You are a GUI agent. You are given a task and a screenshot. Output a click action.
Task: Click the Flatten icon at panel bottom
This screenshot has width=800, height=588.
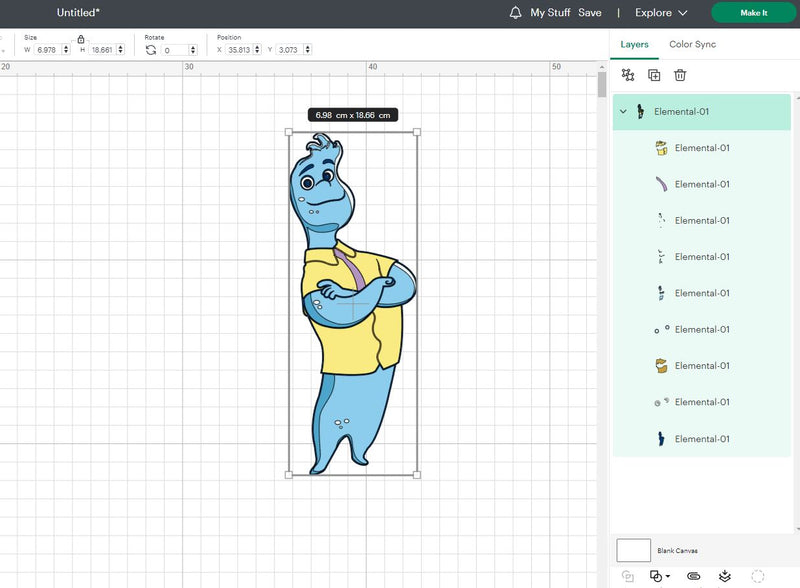725,576
